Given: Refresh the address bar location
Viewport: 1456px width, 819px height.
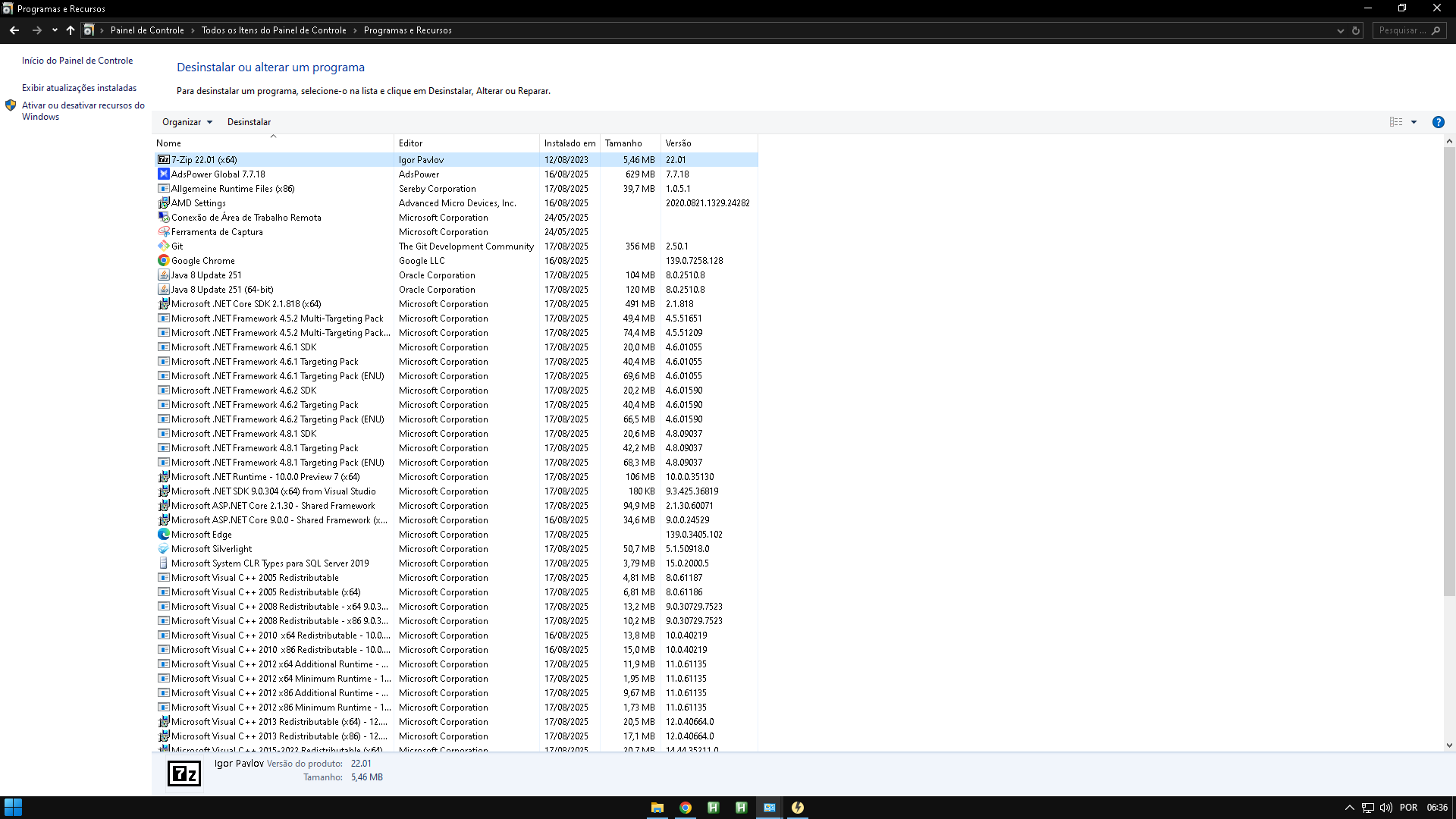Looking at the screenshot, I should point(1356,30).
